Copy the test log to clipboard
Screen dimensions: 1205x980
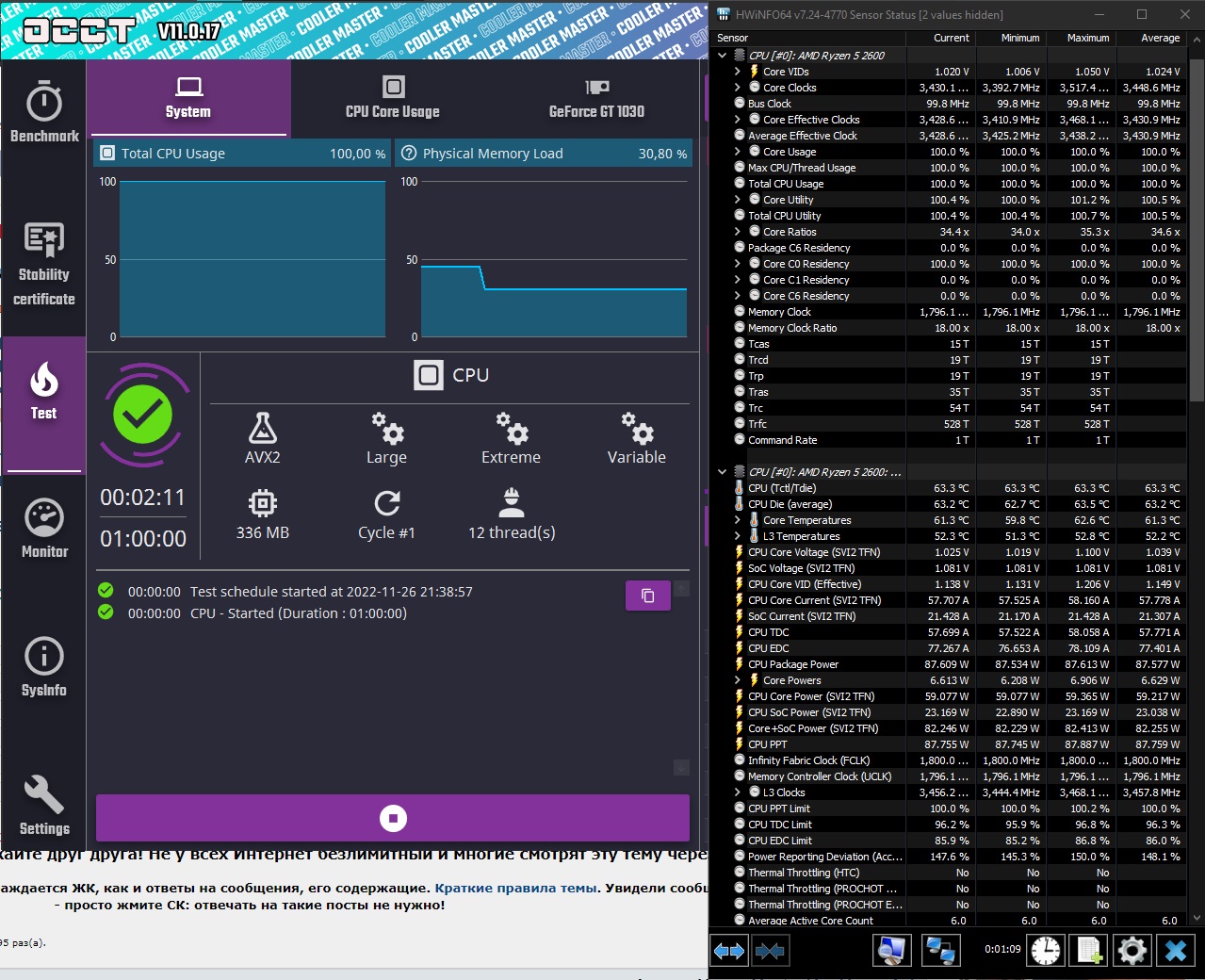pyautogui.click(x=648, y=596)
